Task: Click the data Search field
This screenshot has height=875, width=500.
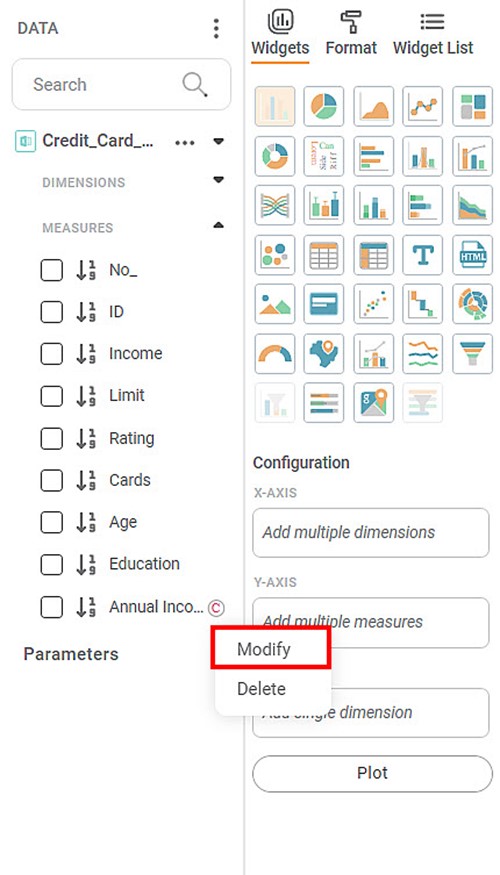Action: point(121,85)
